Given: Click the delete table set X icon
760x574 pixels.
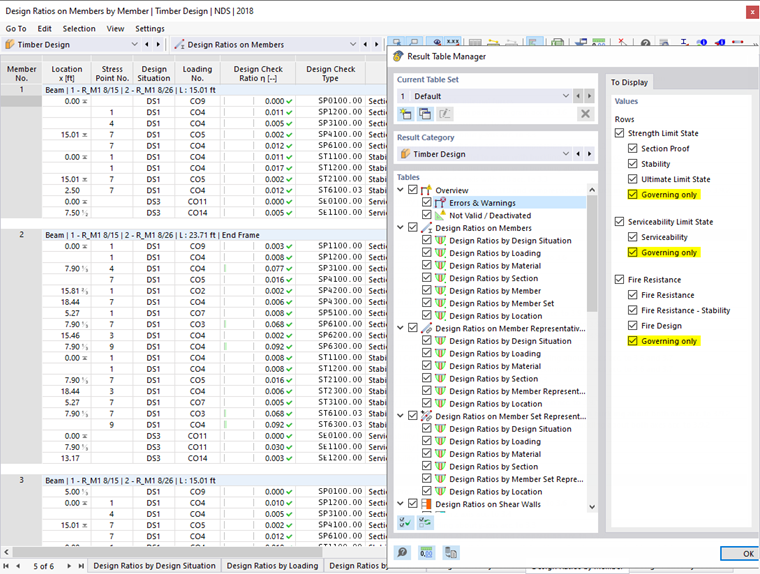Looking at the screenshot, I should coord(586,115).
